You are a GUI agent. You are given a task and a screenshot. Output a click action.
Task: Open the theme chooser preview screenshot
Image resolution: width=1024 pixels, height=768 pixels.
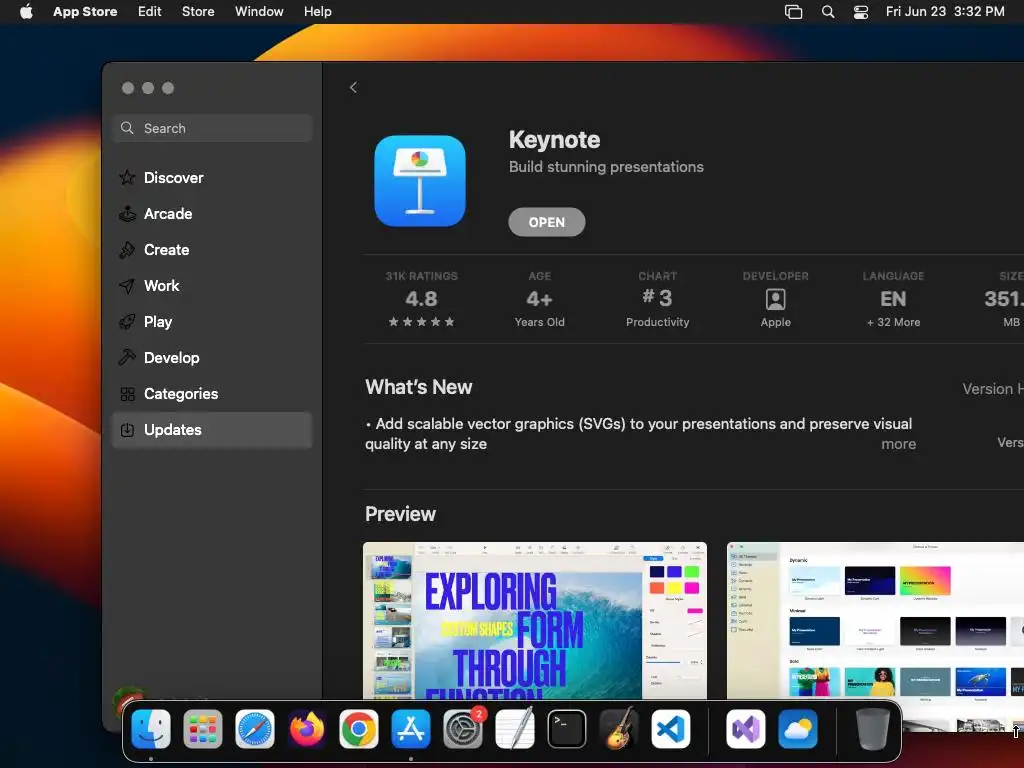point(875,620)
